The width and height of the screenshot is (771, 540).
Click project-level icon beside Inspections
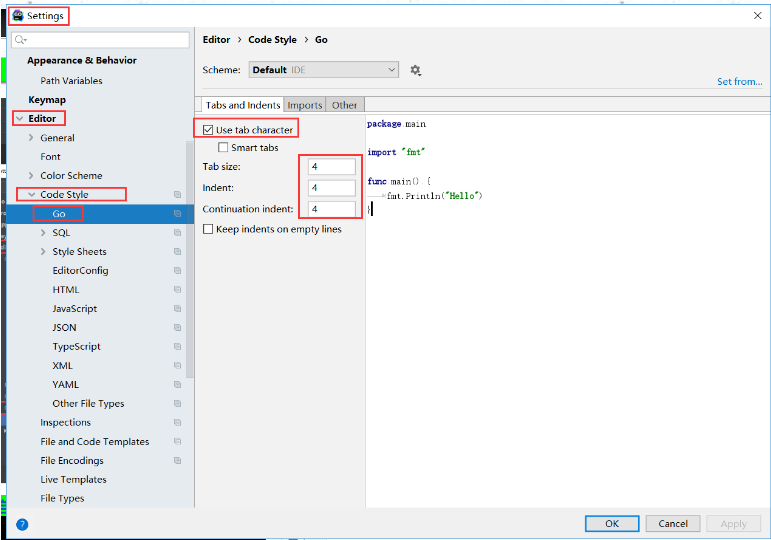coord(178,422)
